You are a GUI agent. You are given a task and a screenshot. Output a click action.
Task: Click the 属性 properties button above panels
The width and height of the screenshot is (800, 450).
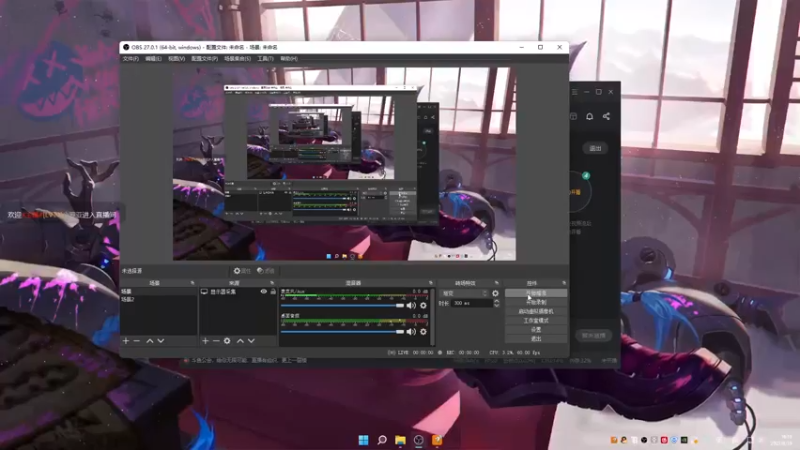242,271
